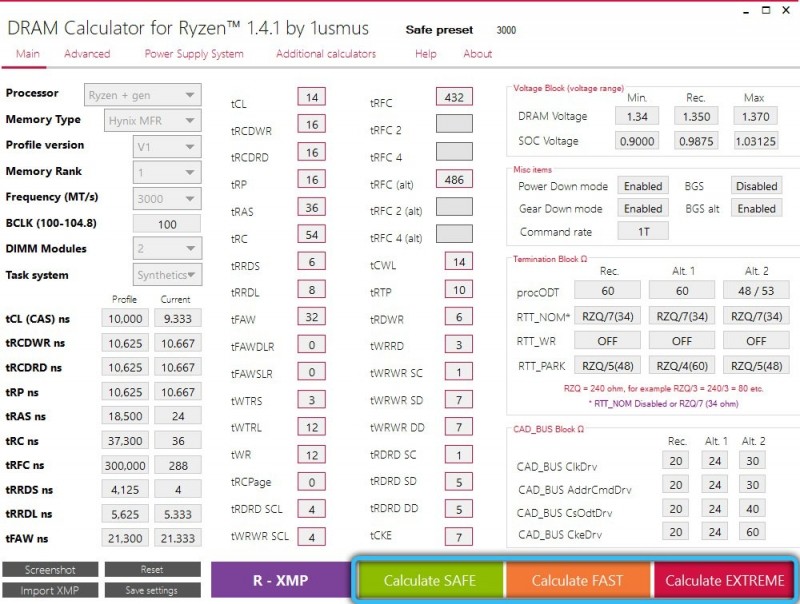Screen dimensions: 800x604
Task: Open the Help tab
Action: [426, 54]
